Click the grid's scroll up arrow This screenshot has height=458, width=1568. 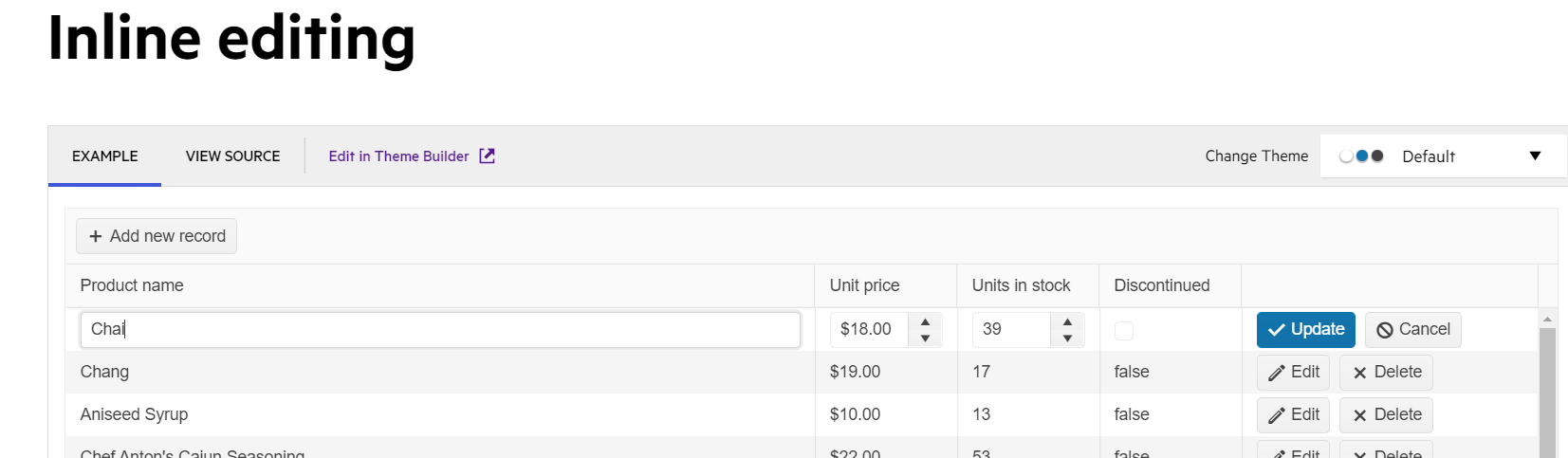pos(1547,320)
